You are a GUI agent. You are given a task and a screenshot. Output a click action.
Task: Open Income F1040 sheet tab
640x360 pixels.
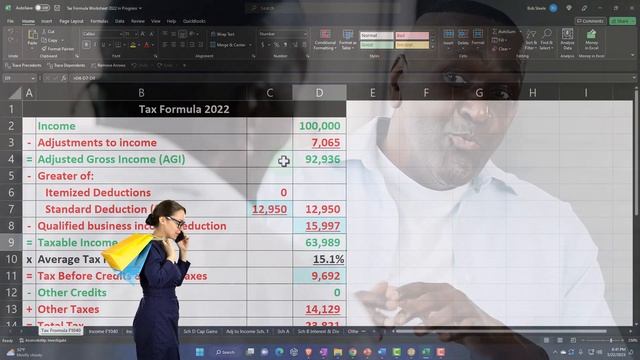pyautogui.click(x=103, y=331)
